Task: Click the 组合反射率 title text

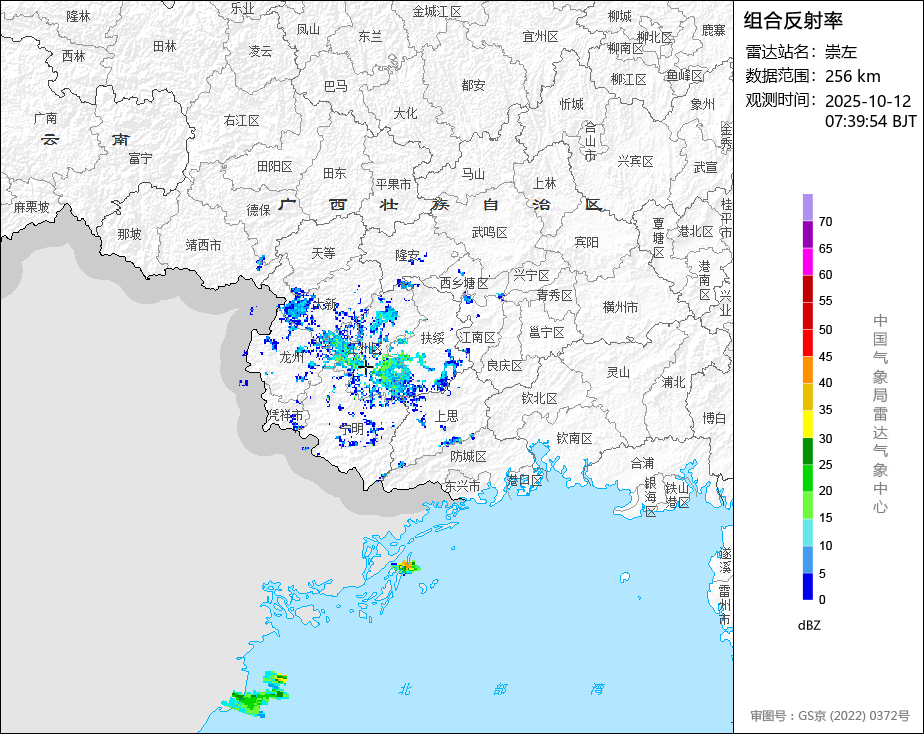Action: coord(794,20)
